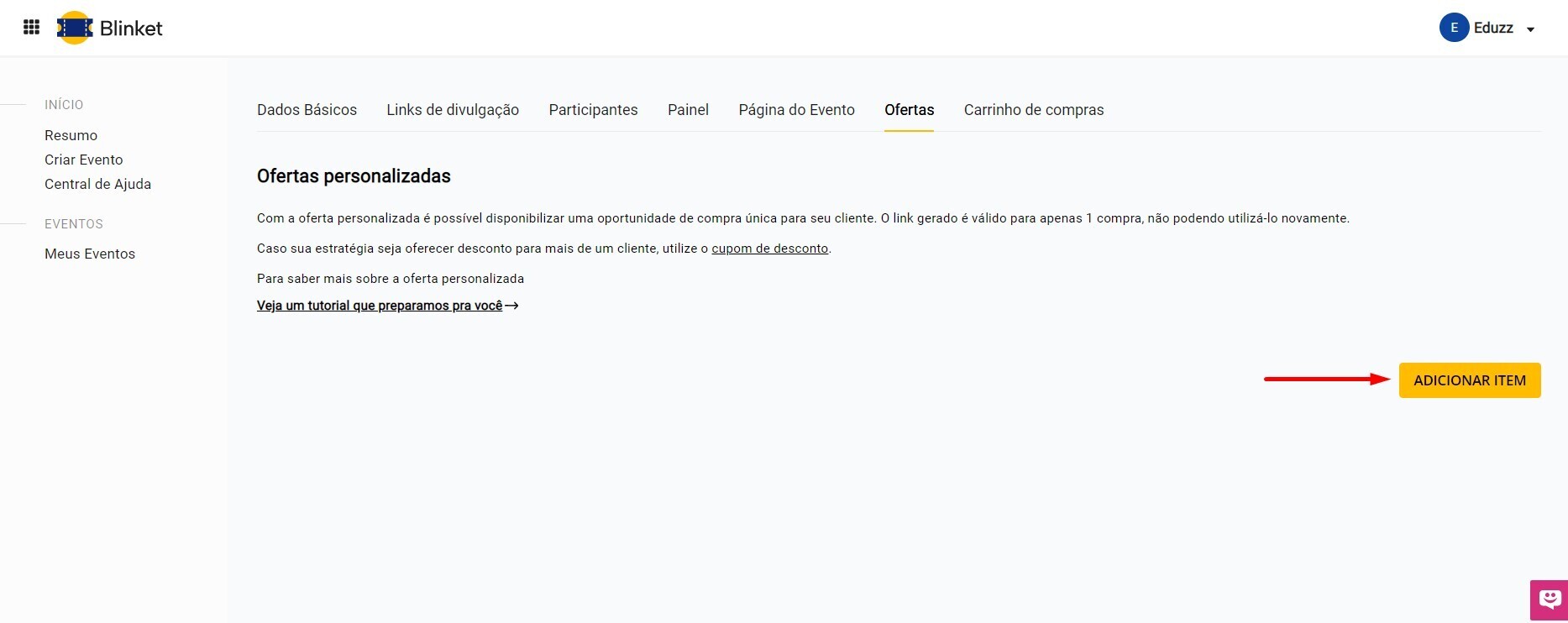Go to Meus Eventos in sidebar

[x=89, y=254]
